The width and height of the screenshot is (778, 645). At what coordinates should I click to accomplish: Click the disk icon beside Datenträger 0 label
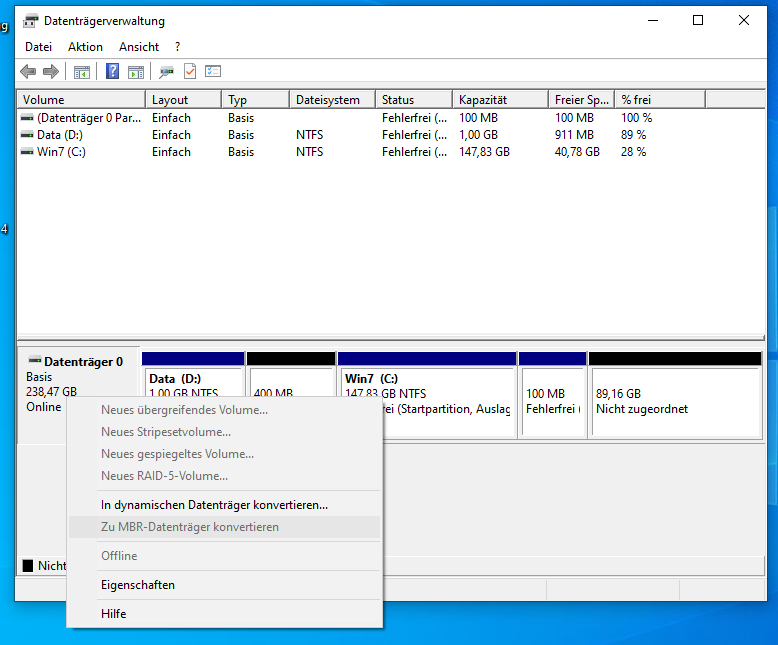pyautogui.click(x=35, y=360)
